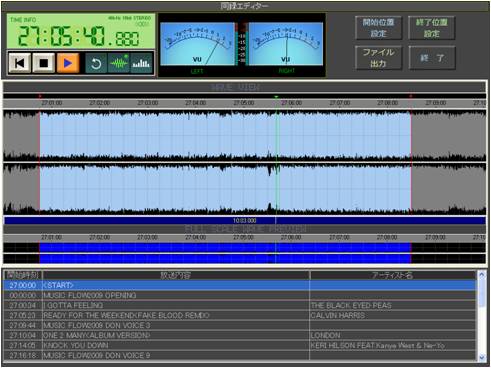Select the KNOCK YOU DOWN row
The width and height of the screenshot is (491, 368).
tap(240, 345)
